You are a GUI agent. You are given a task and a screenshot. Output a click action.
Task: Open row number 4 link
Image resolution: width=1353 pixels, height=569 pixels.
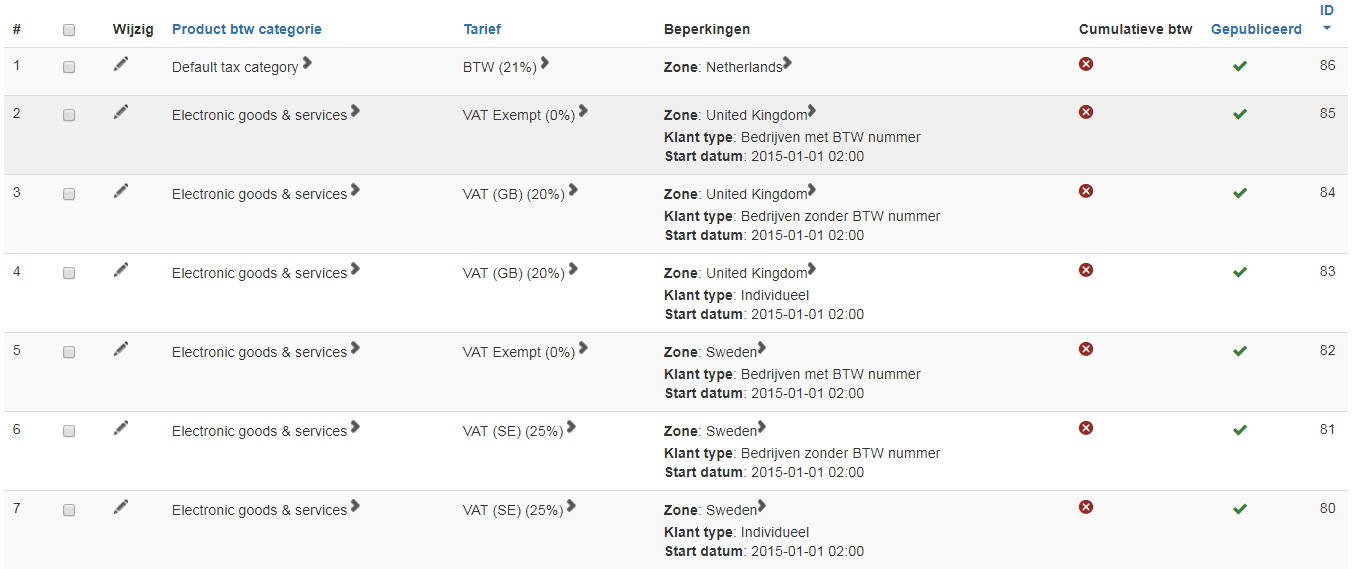click(16, 271)
